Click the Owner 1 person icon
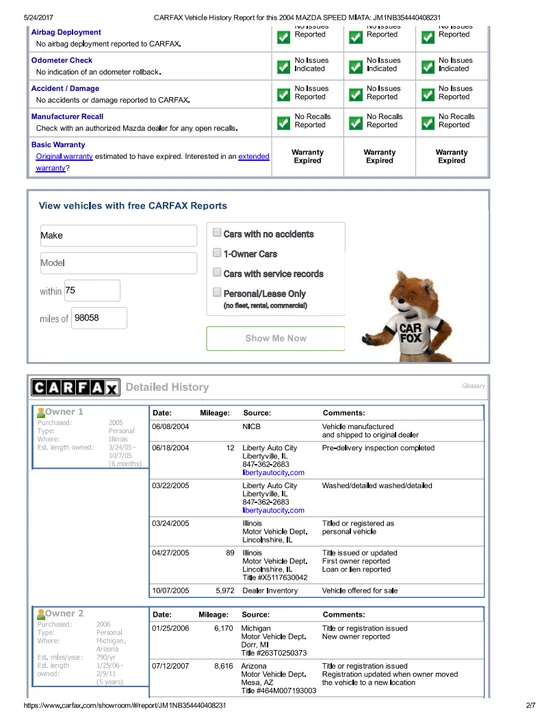Image resolution: width=557 pixels, height=720 pixels. [41, 412]
